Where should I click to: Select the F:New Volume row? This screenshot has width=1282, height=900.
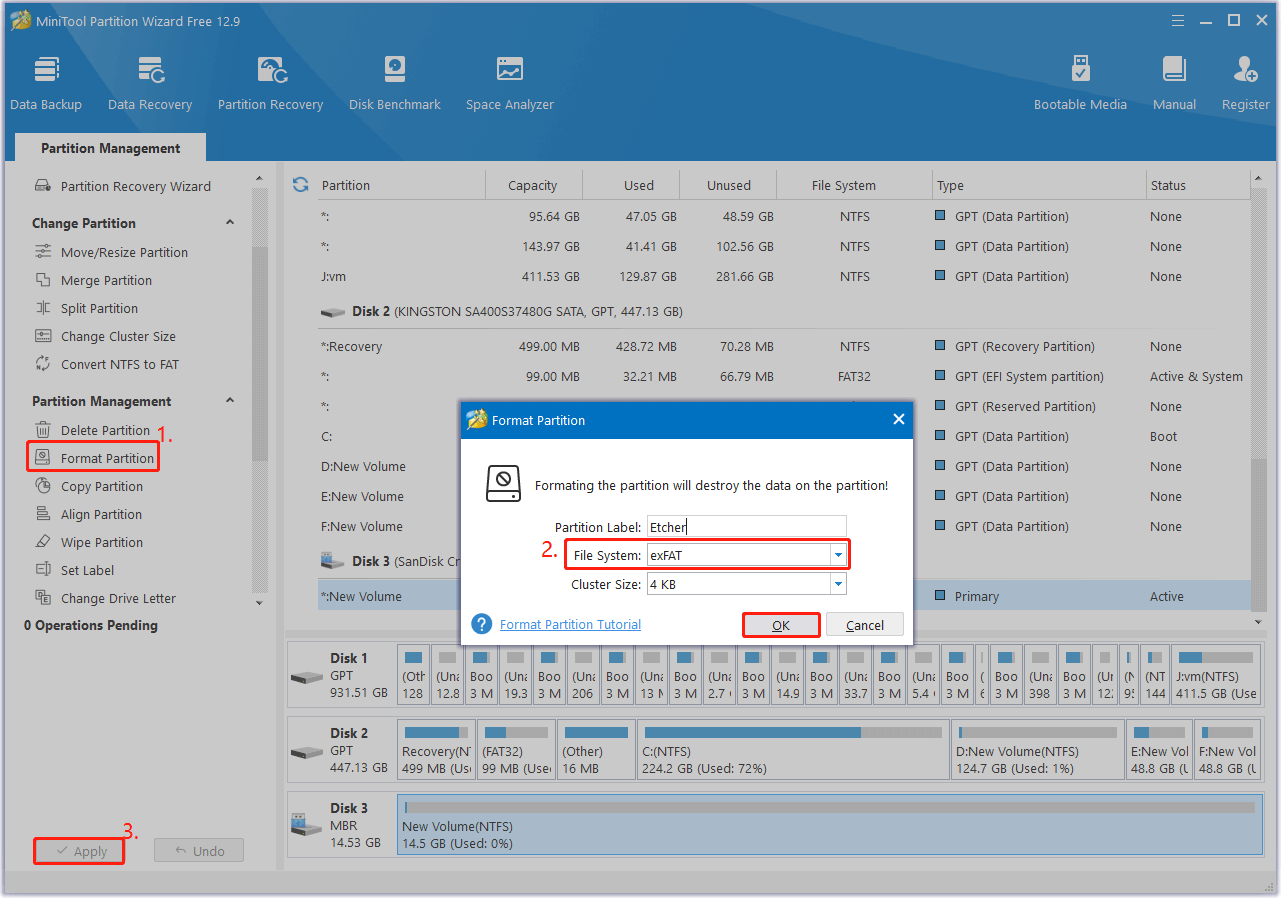click(784, 526)
